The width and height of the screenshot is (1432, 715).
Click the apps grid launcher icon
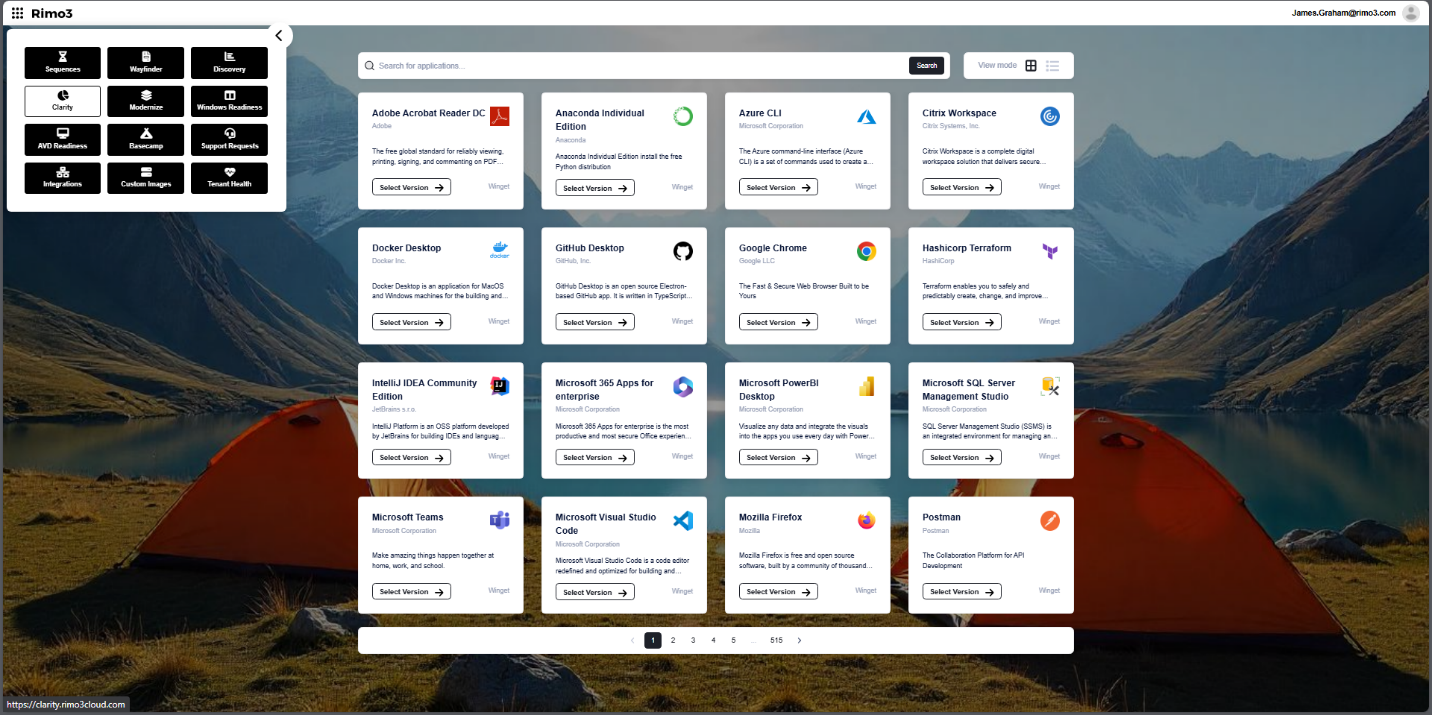pyautogui.click(x=17, y=13)
